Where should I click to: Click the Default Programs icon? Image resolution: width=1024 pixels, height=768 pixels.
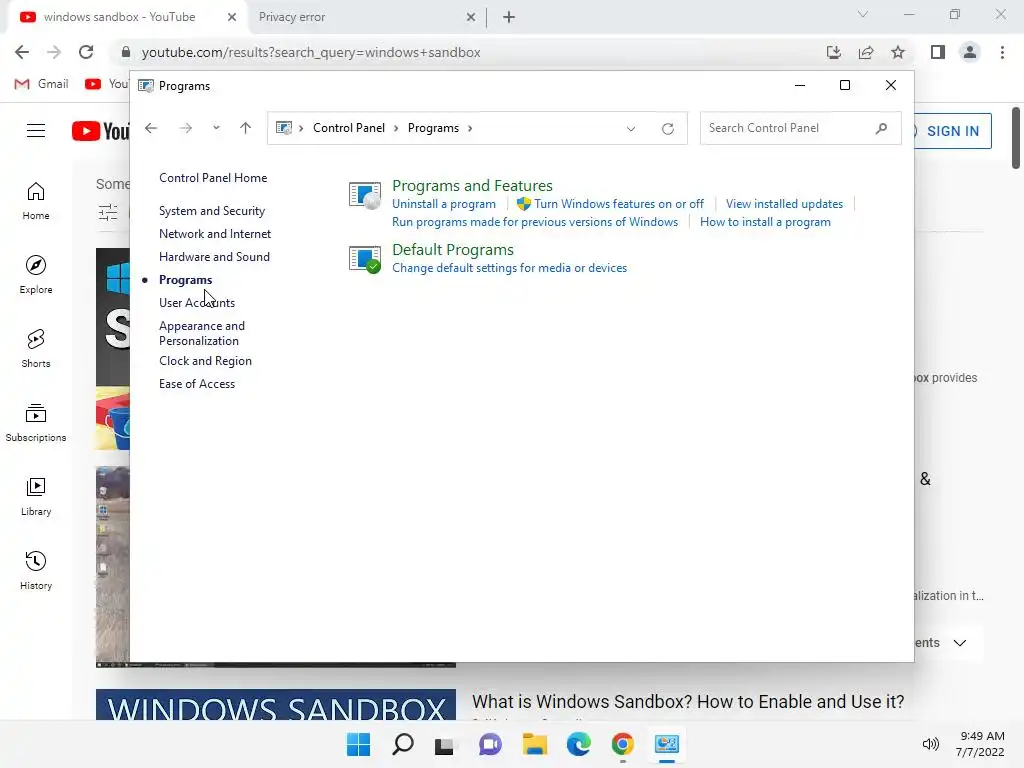(364, 259)
